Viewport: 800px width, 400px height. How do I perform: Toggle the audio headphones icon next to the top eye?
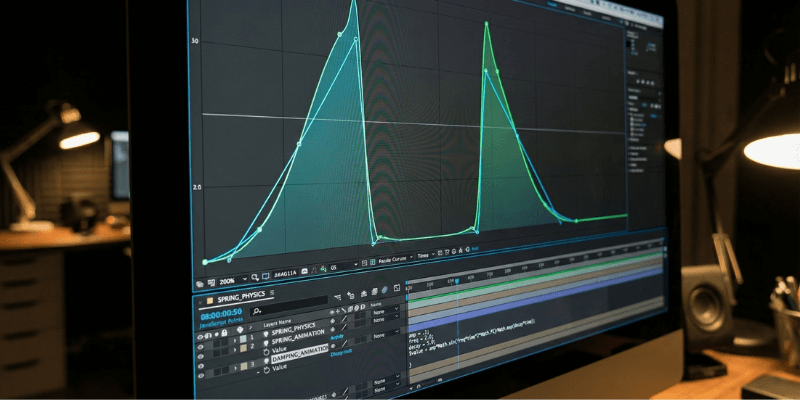tap(208, 336)
